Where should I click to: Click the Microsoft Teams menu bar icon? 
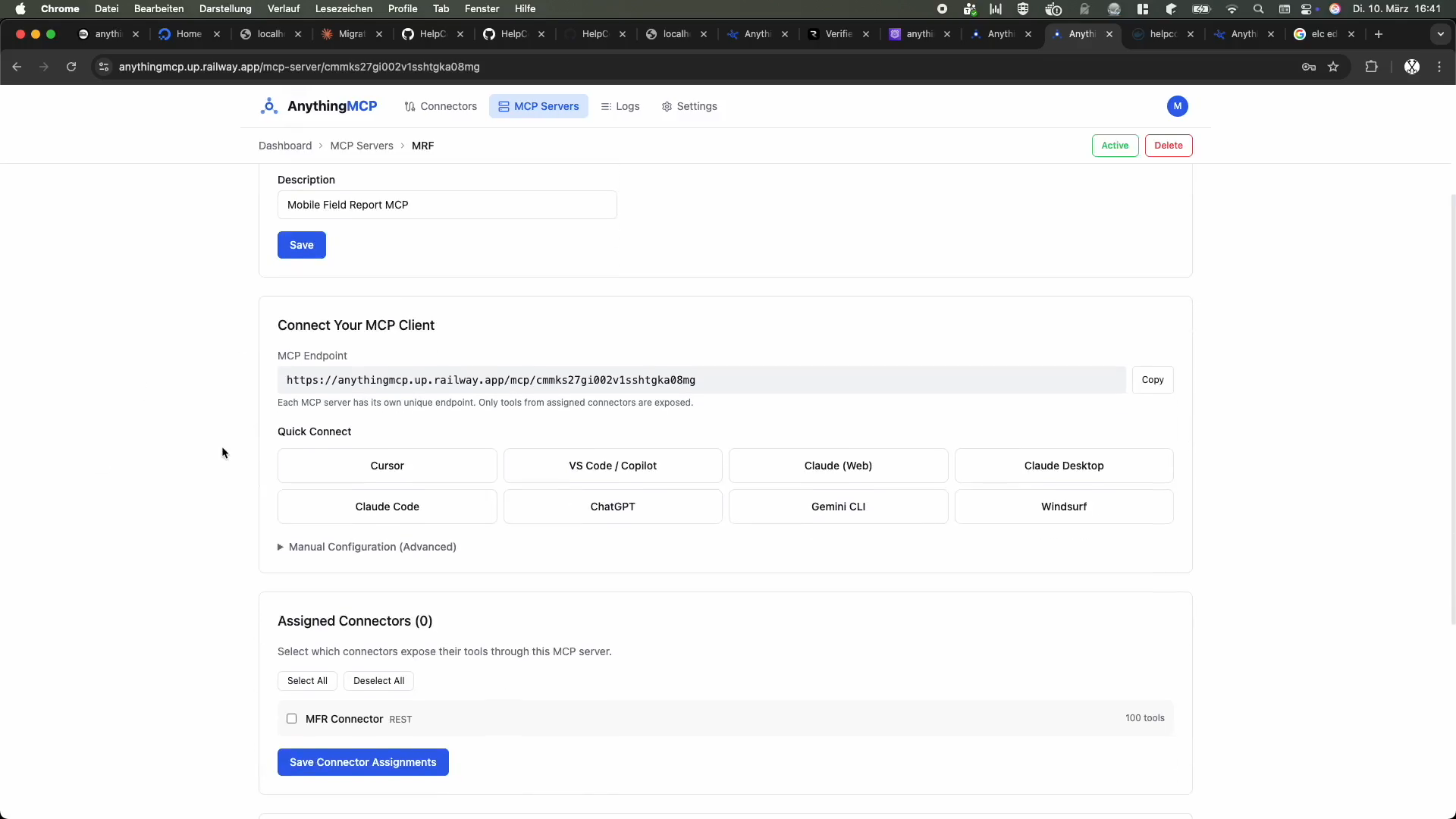click(x=970, y=9)
